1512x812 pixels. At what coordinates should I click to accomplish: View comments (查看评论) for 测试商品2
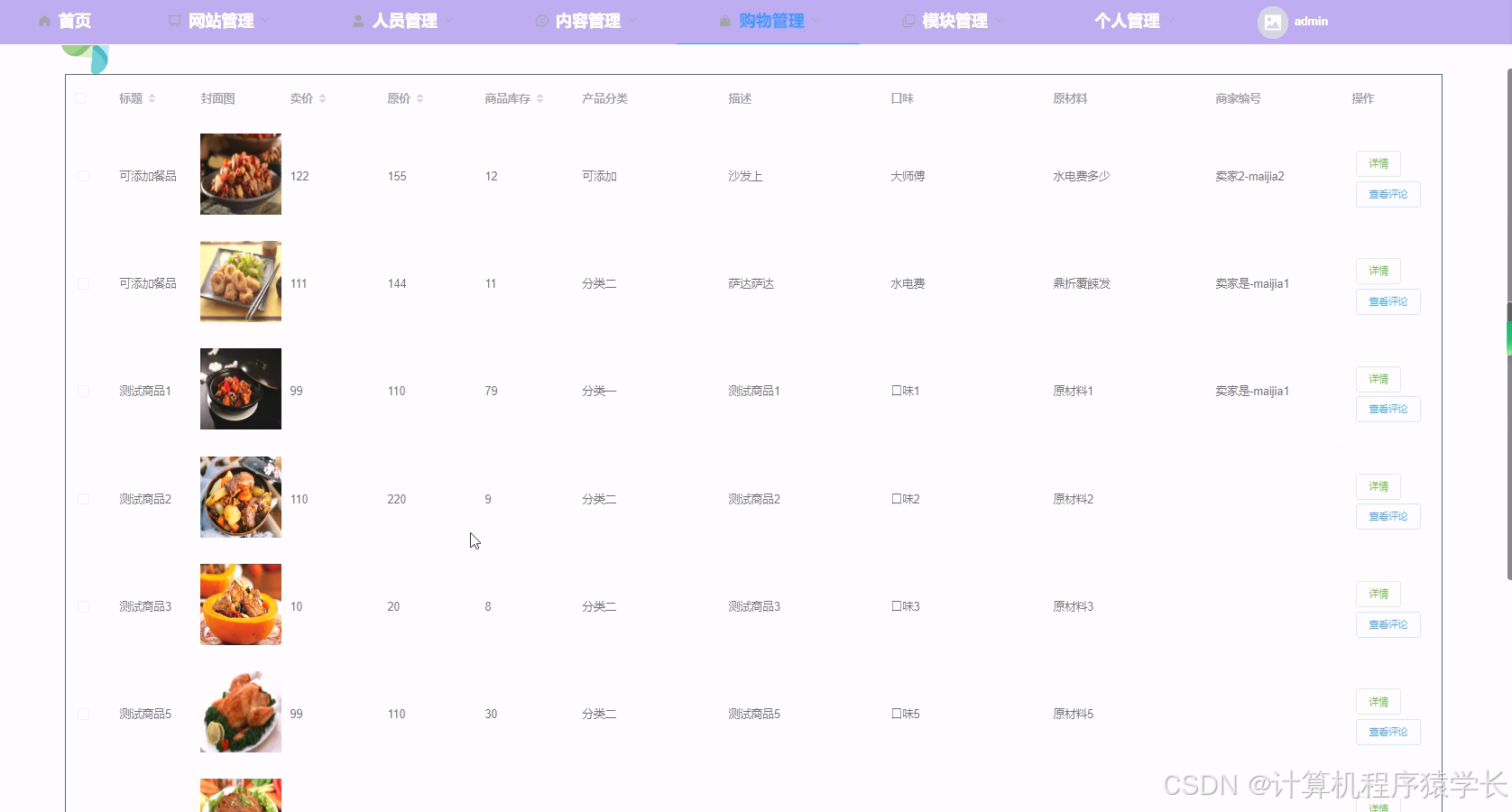tap(1388, 516)
